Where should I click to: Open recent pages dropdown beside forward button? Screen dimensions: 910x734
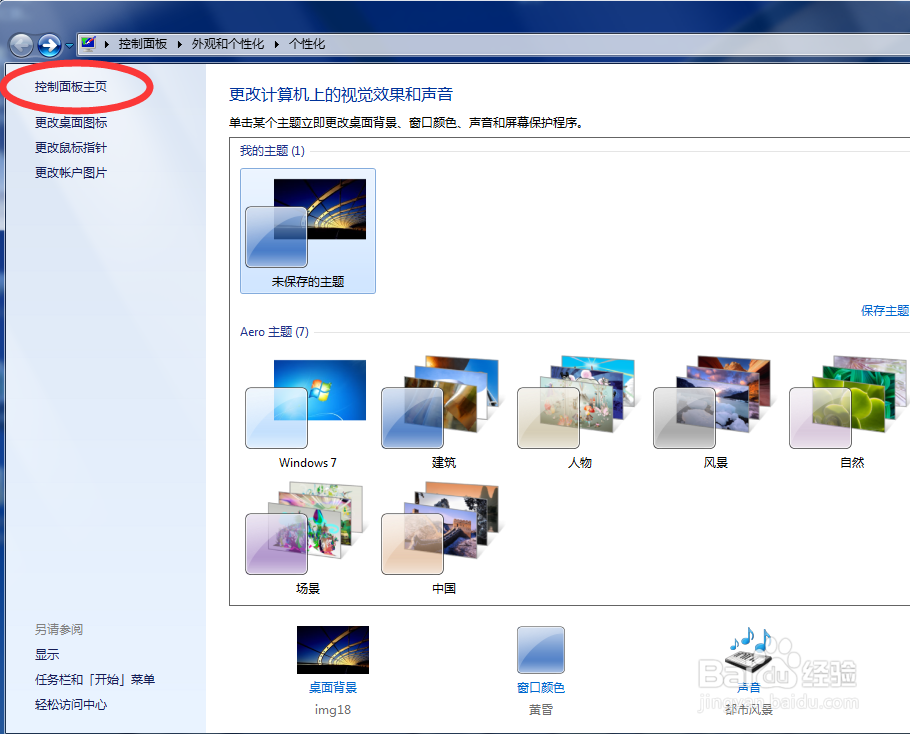[x=68, y=44]
